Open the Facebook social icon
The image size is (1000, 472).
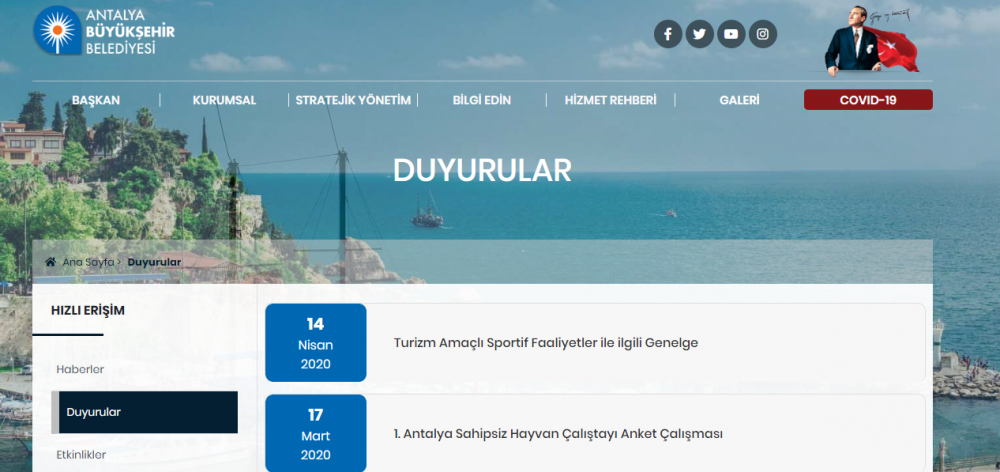pyautogui.click(x=668, y=34)
